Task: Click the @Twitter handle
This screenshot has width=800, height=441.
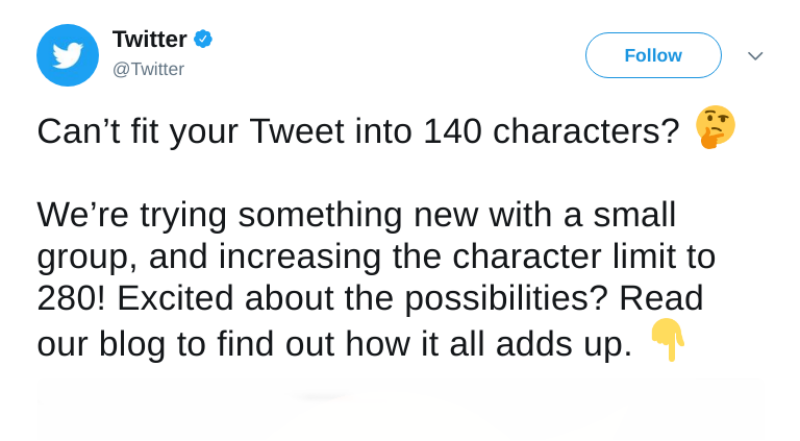Action: [x=148, y=69]
